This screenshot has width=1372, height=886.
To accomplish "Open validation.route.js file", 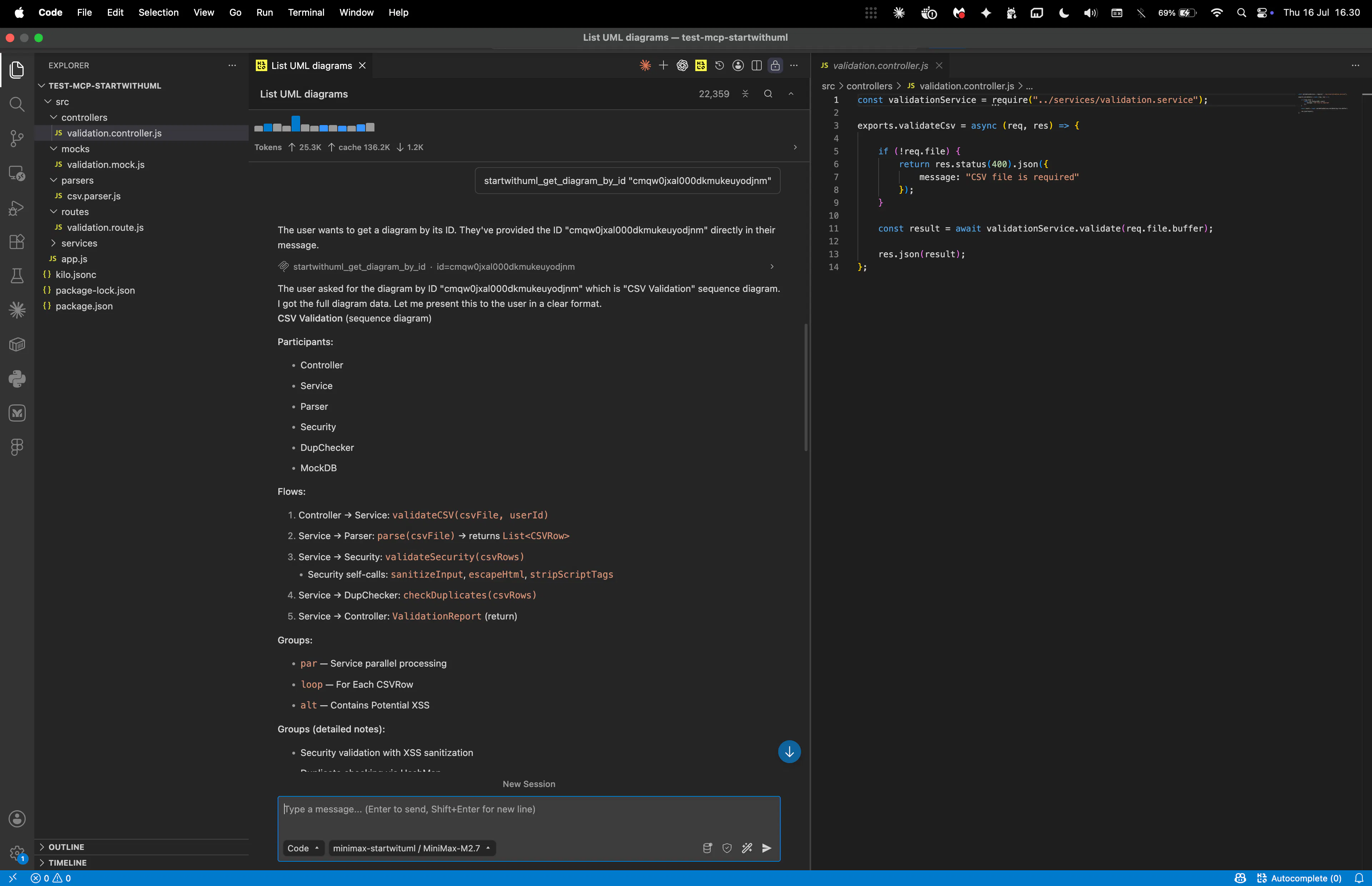I will [x=105, y=227].
